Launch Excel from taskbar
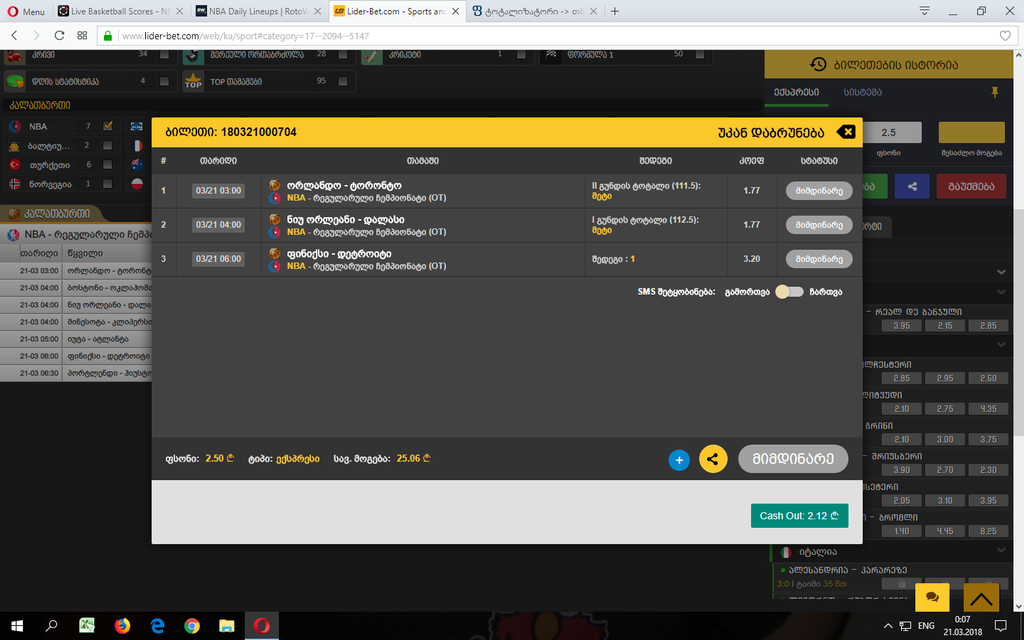The image size is (1024, 640). click(x=87, y=626)
